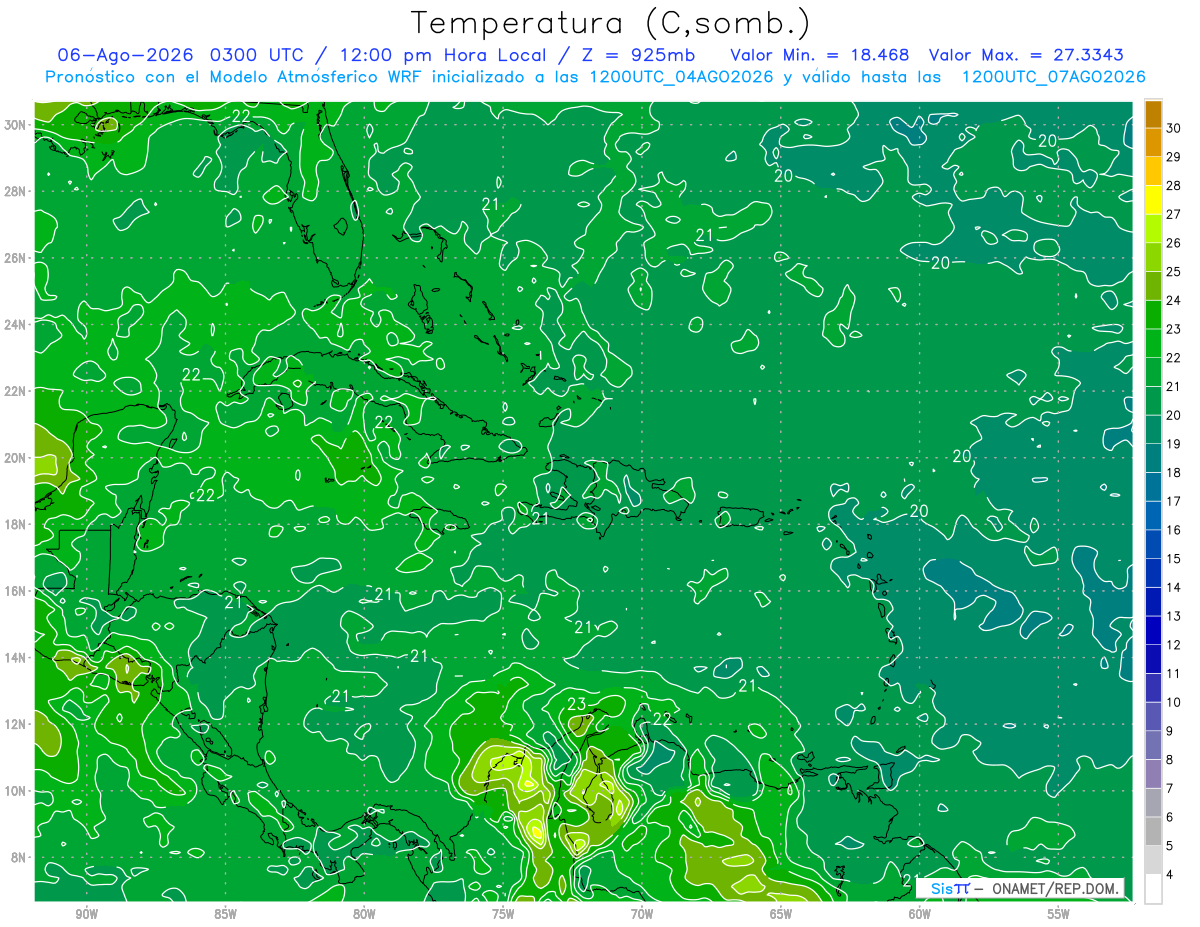Click the "20N" latitude axis label

tap(14, 458)
